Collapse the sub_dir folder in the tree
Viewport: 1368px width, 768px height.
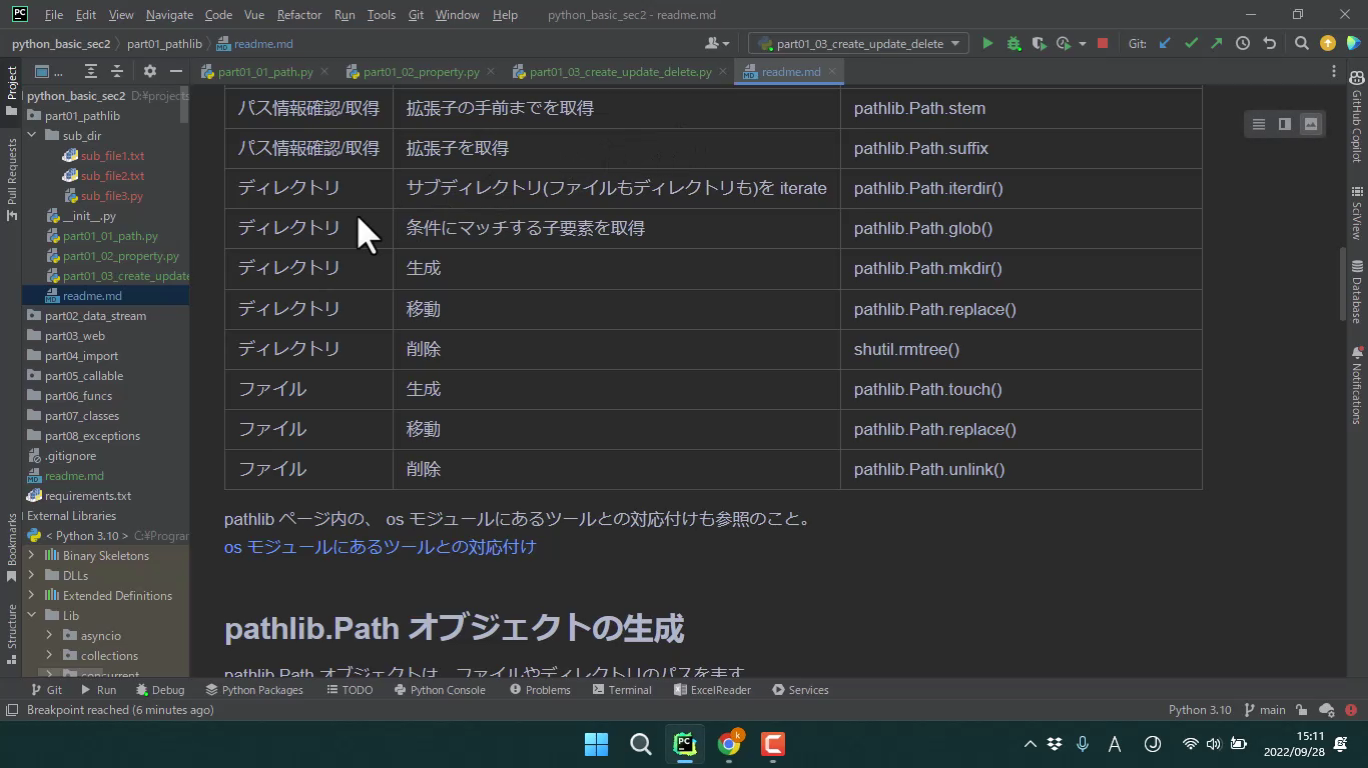pos(32,135)
